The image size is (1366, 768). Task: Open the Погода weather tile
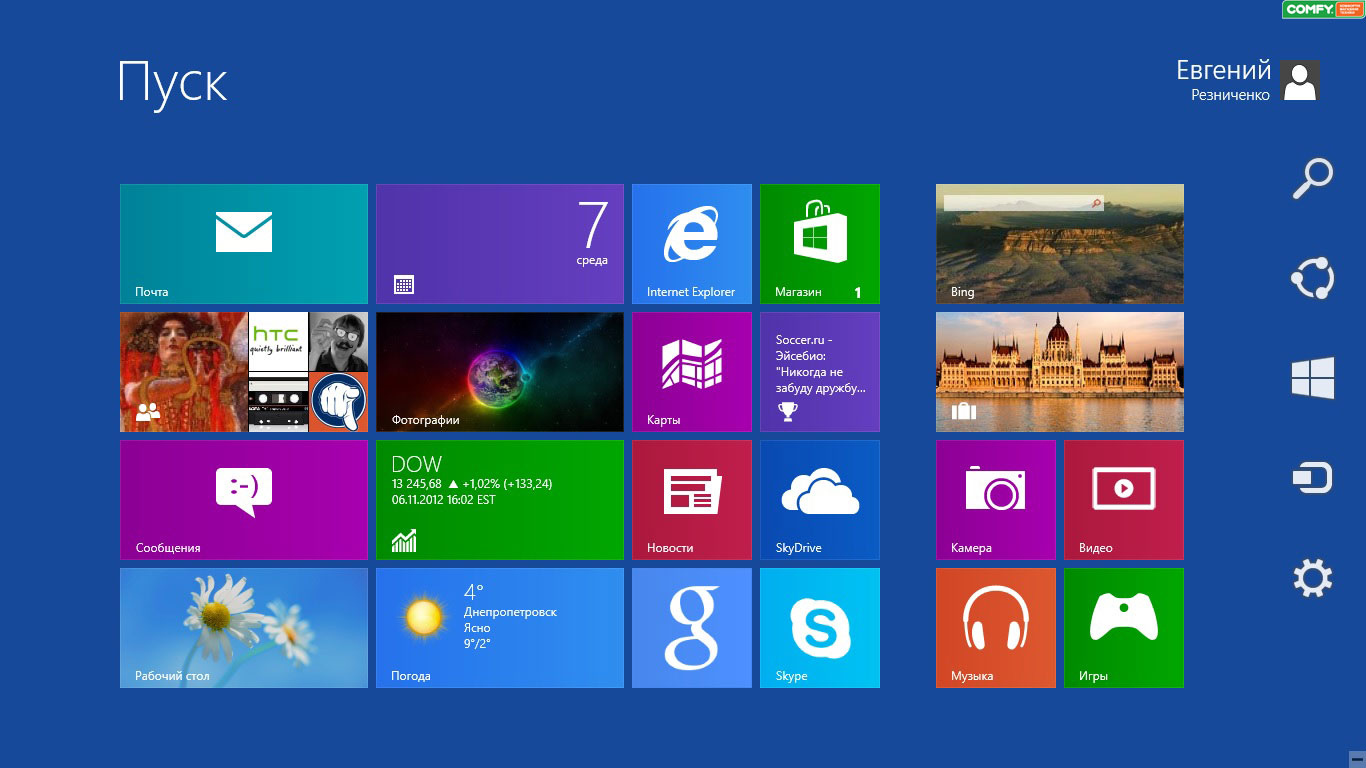(500, 628)
